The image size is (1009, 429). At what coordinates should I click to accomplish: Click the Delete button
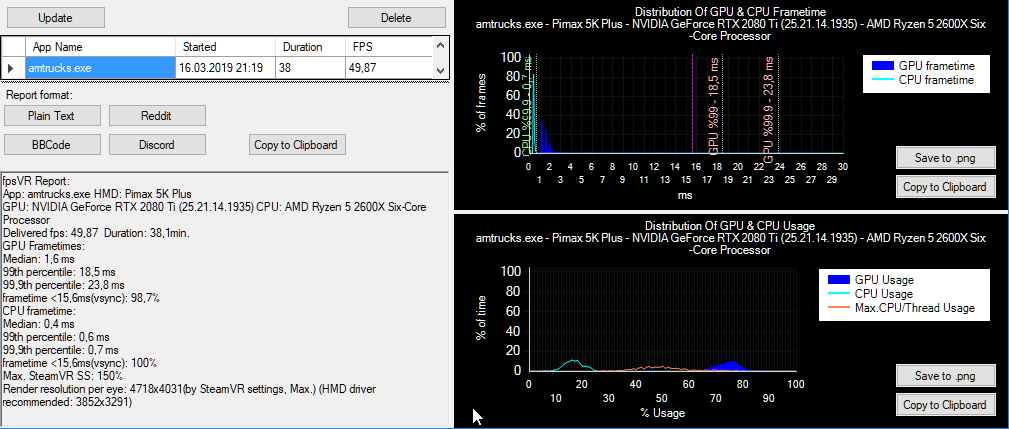(x=396, y=17)
